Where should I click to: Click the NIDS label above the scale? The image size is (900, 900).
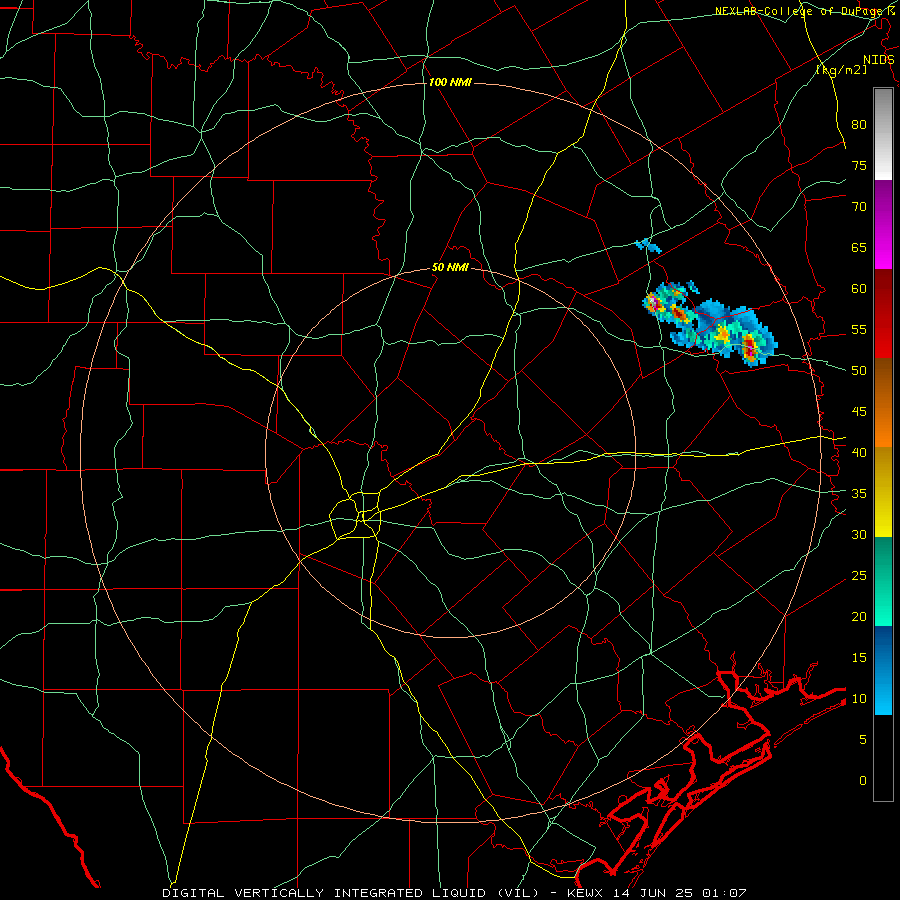878,60
